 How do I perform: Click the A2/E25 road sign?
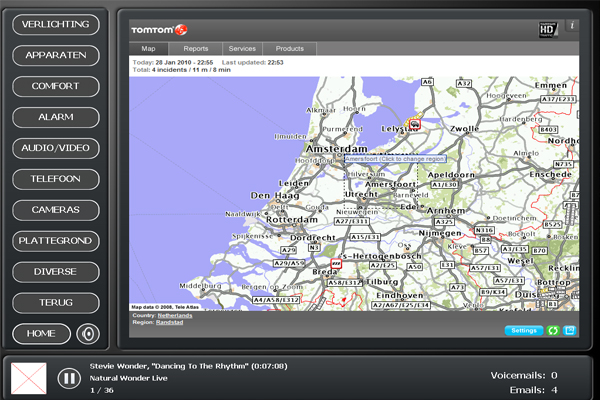[x=383, y=265]
